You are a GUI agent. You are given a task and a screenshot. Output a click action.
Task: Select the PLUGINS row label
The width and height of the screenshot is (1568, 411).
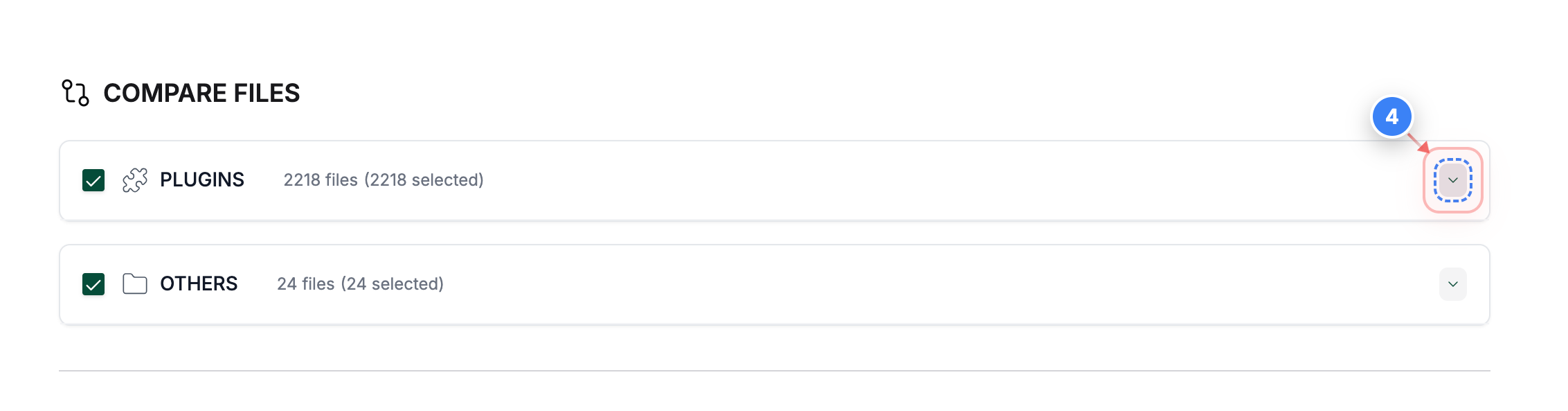coord(202,180)
